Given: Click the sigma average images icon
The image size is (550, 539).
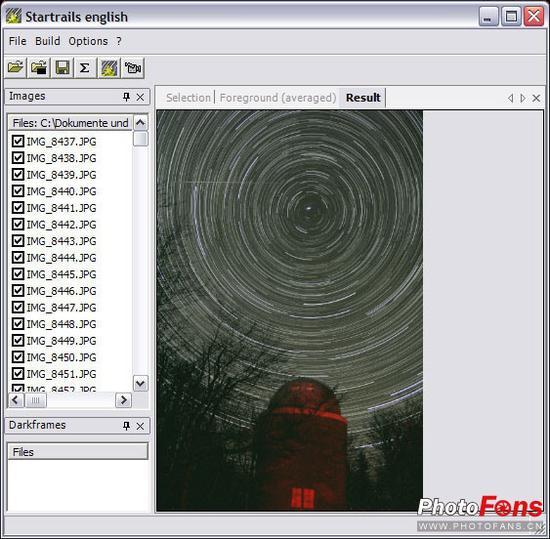Looking at the screenshot, I should (x=85, y=67).
